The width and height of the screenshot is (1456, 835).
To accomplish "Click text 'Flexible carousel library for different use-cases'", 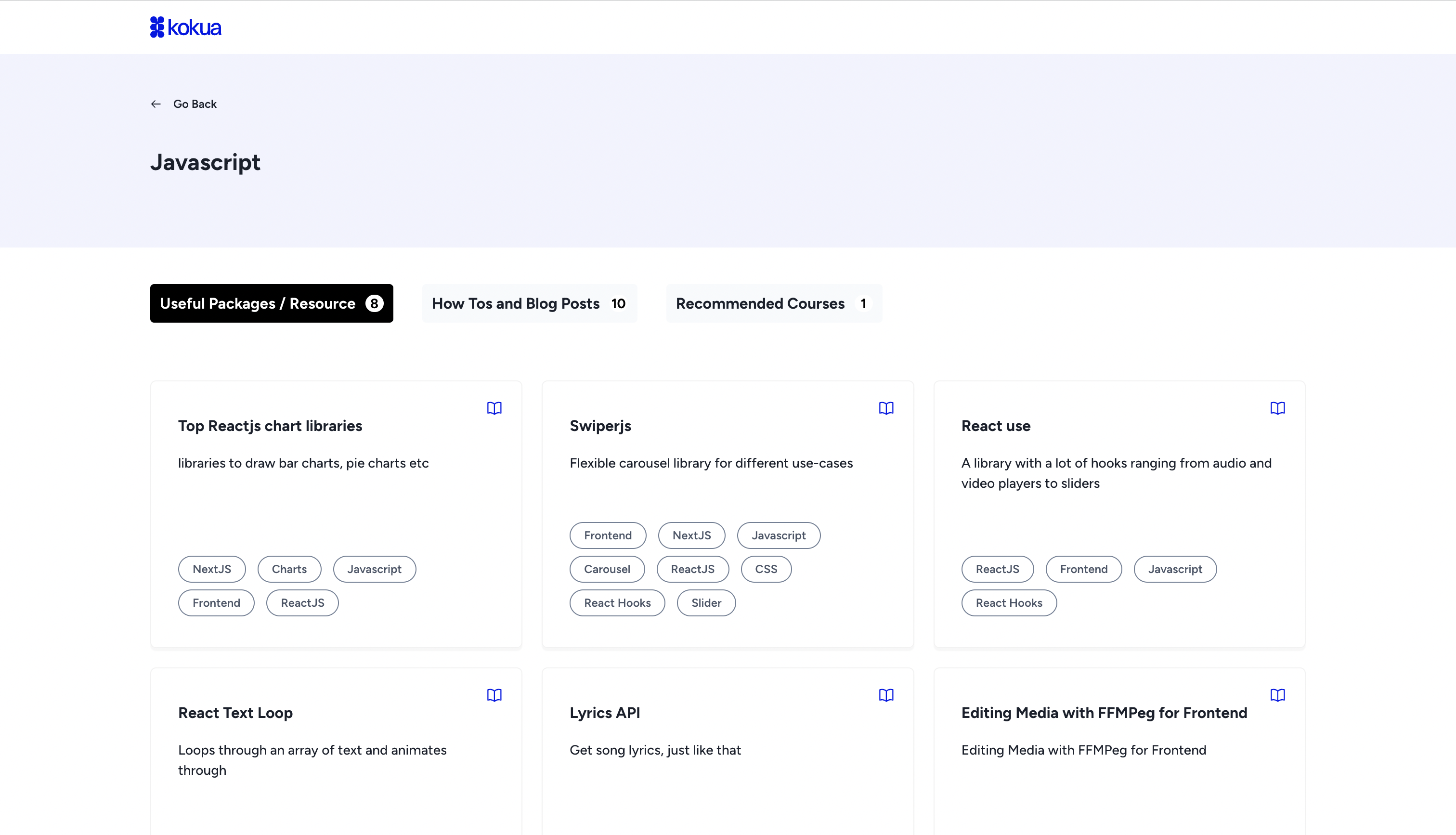I will [x=711, y=463].
